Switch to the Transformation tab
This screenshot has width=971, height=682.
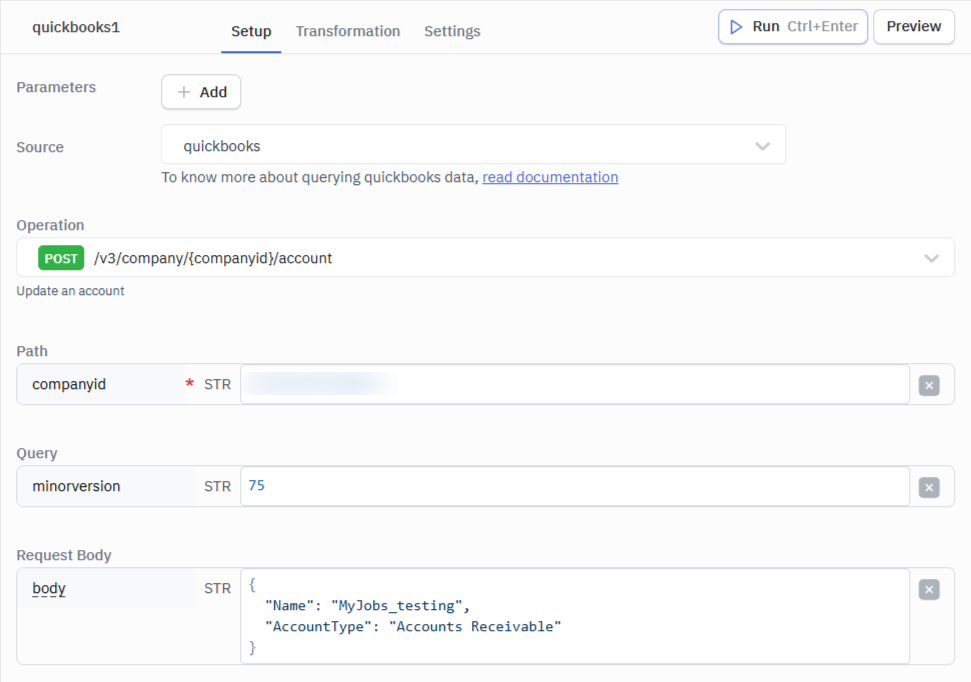point(347,31)
